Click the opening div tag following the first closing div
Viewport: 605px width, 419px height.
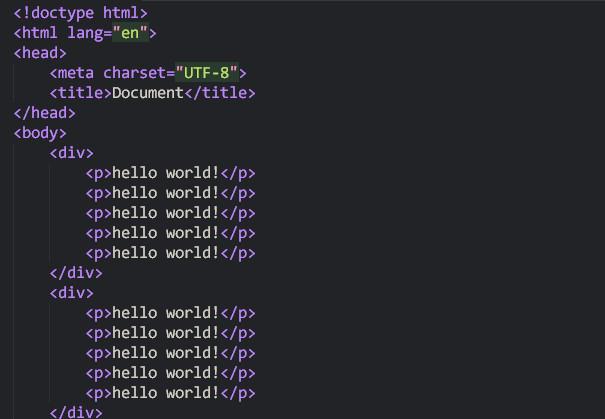tap(72, 293)
